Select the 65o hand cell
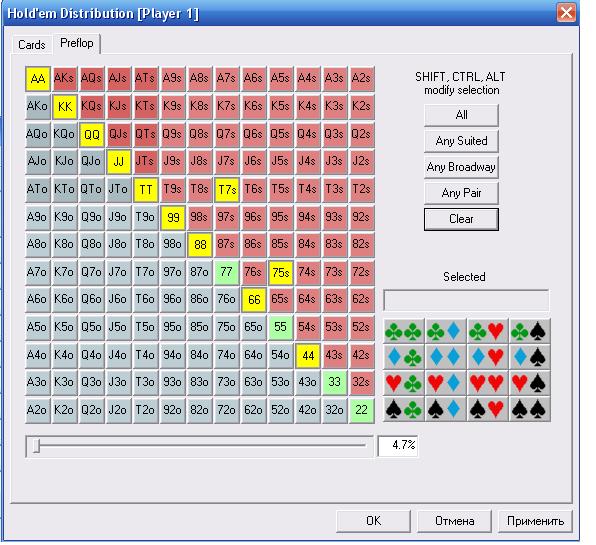 pyautogui.click(x=254, y=327)
